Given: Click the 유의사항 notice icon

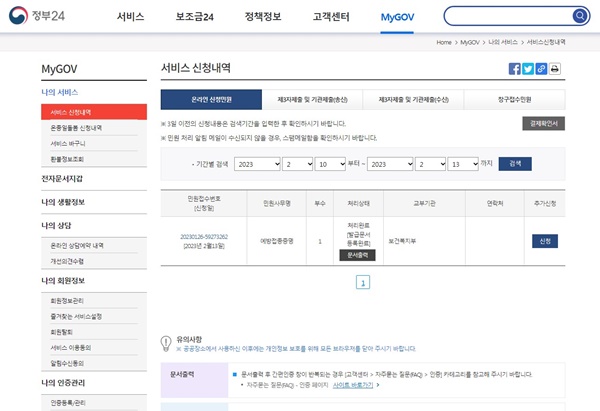Looking at the screenshot, I should 166,343.
